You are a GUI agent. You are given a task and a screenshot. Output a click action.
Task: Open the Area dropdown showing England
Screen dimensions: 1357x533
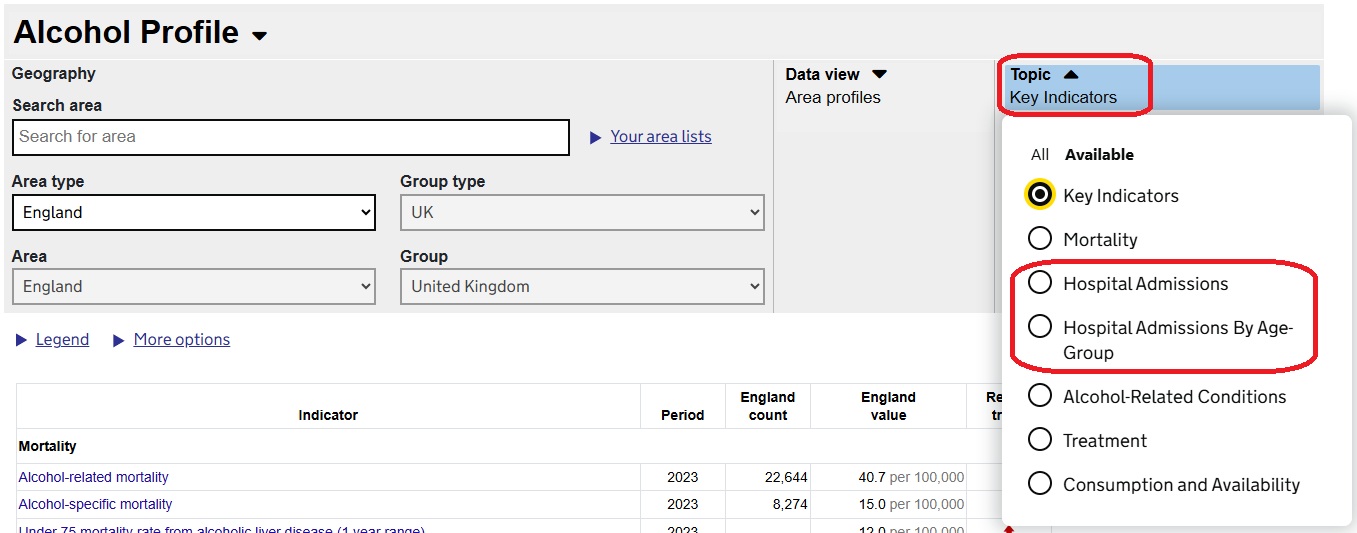point(194,286)
